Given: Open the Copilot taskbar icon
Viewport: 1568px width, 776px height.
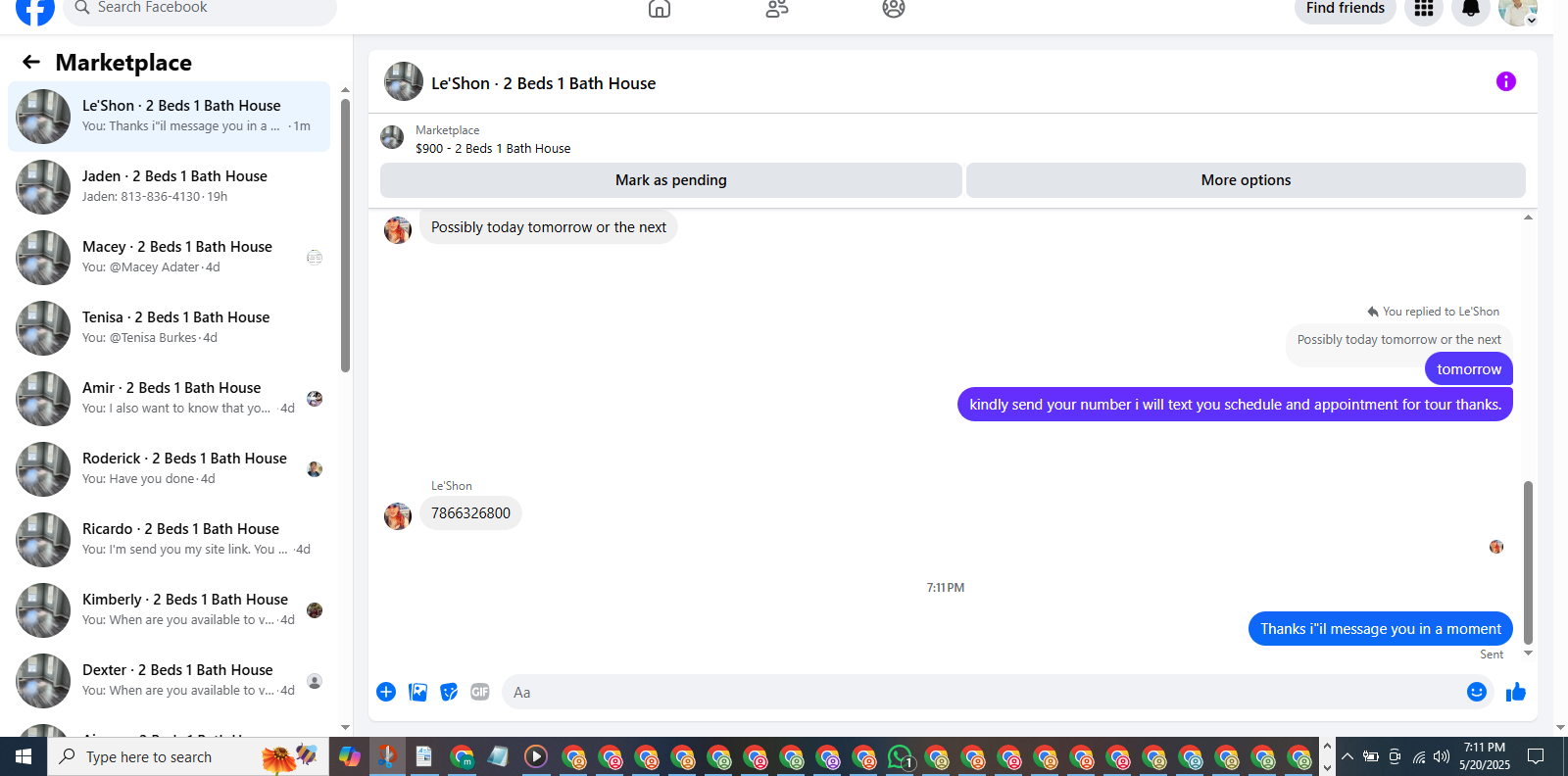Looking at the screenshot, I should coord(350,756).
